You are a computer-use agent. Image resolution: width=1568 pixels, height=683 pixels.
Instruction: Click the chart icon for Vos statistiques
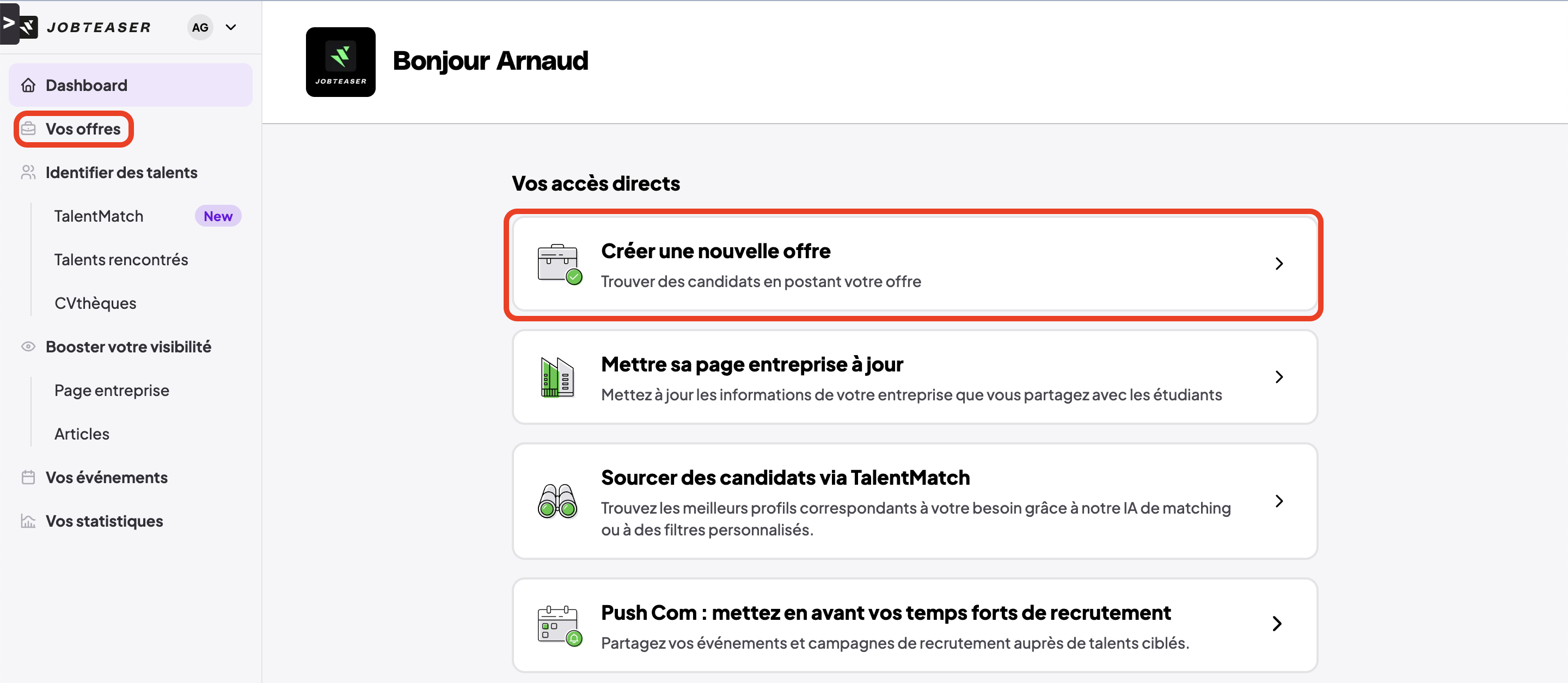pos(28,522)
